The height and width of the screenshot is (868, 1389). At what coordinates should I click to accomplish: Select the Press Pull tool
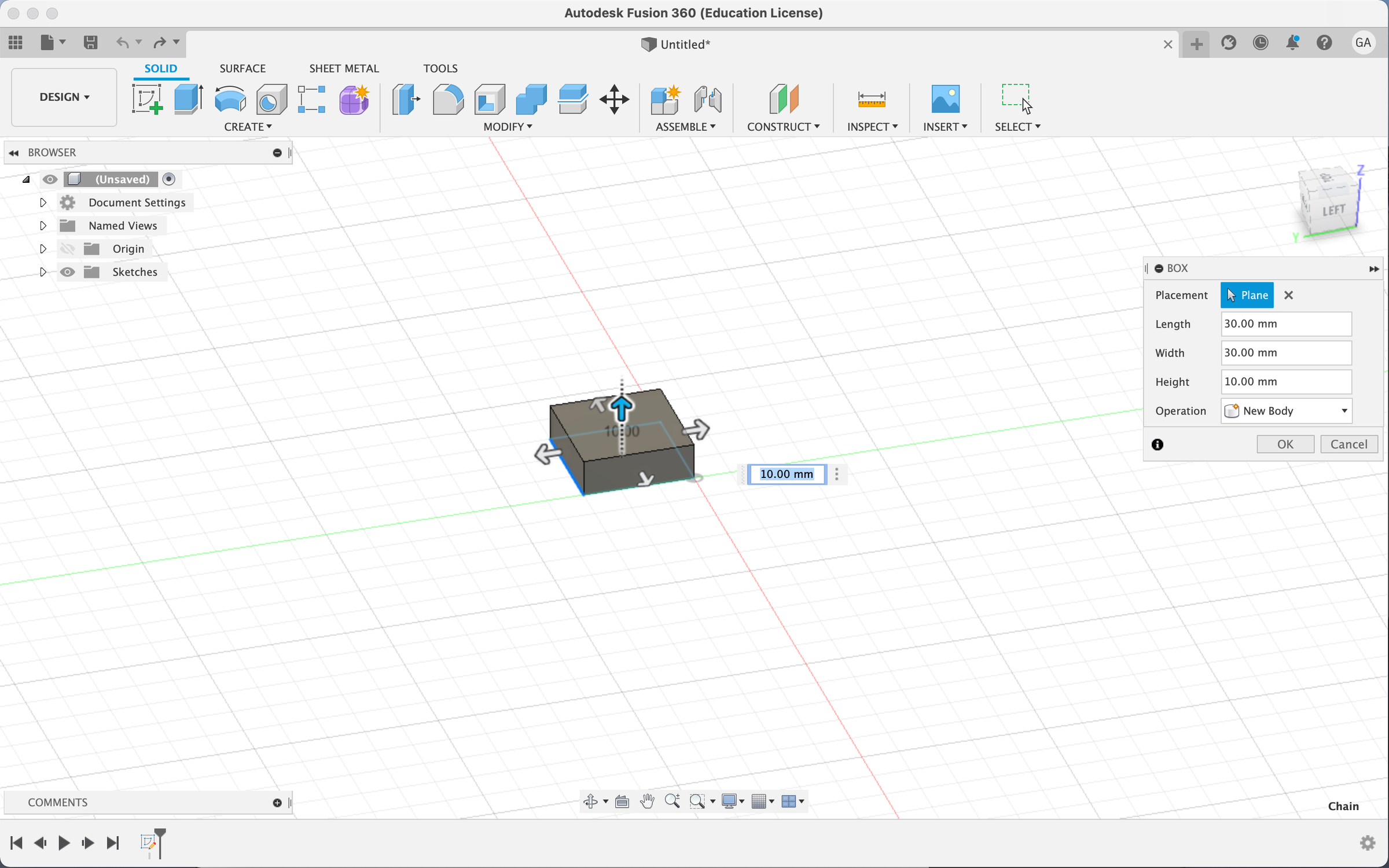pos(406,99)
